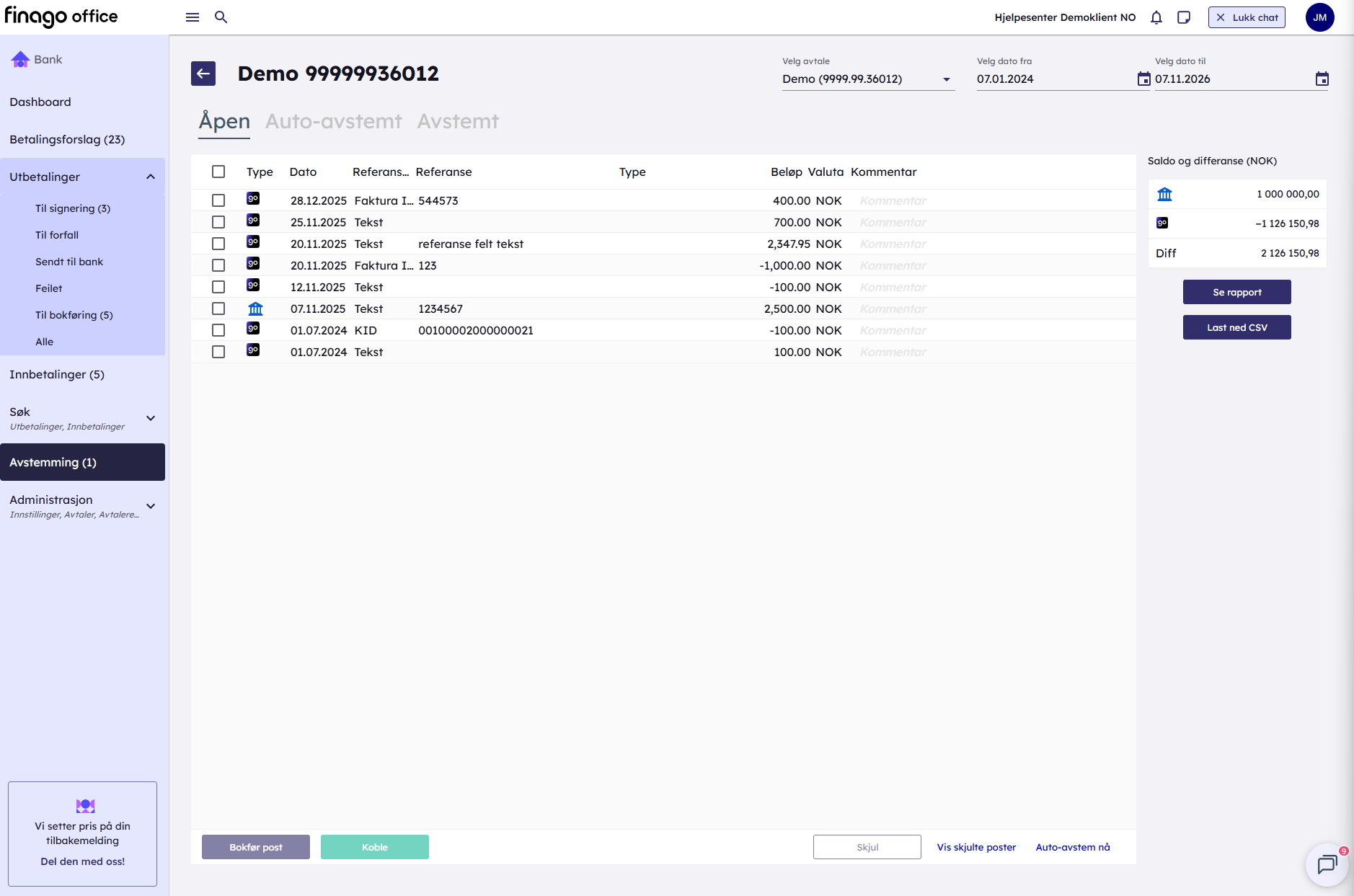The height and width of the screenshot is (896, 1354).
Task: Click the back arrow button
Action: pos(203,74)
